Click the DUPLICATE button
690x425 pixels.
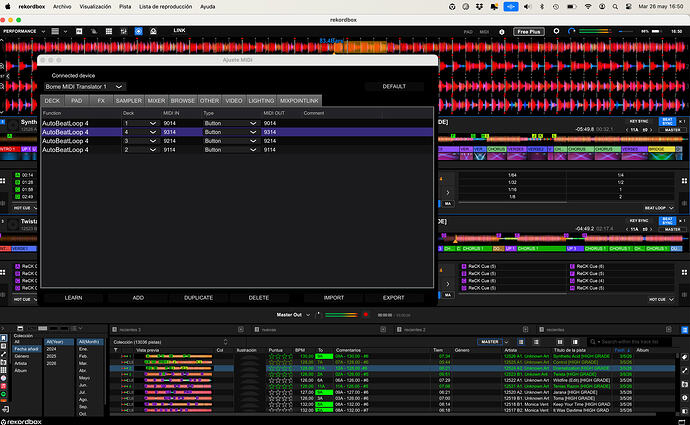198,298
